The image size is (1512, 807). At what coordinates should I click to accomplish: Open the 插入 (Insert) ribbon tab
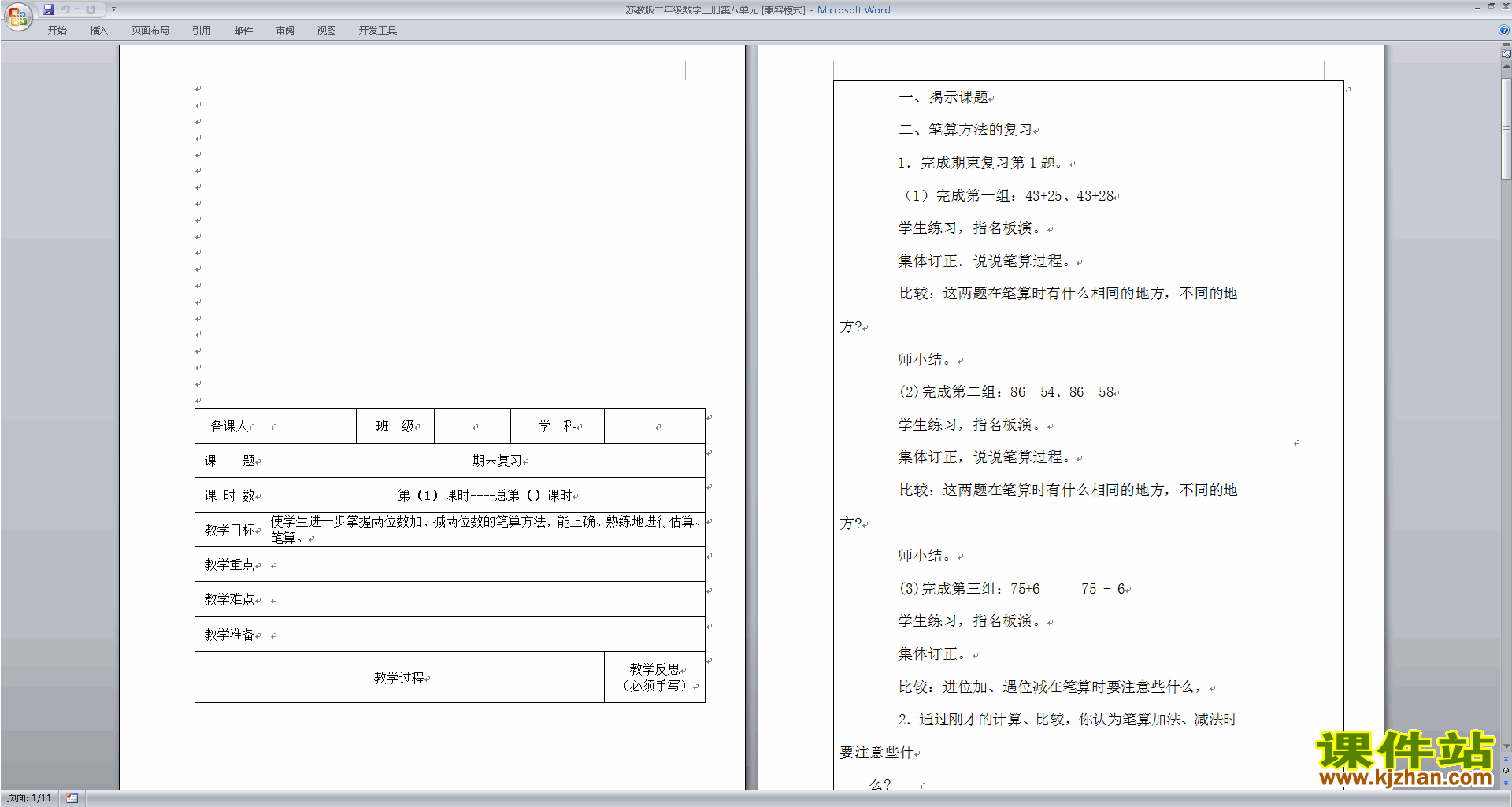[98, 30]
